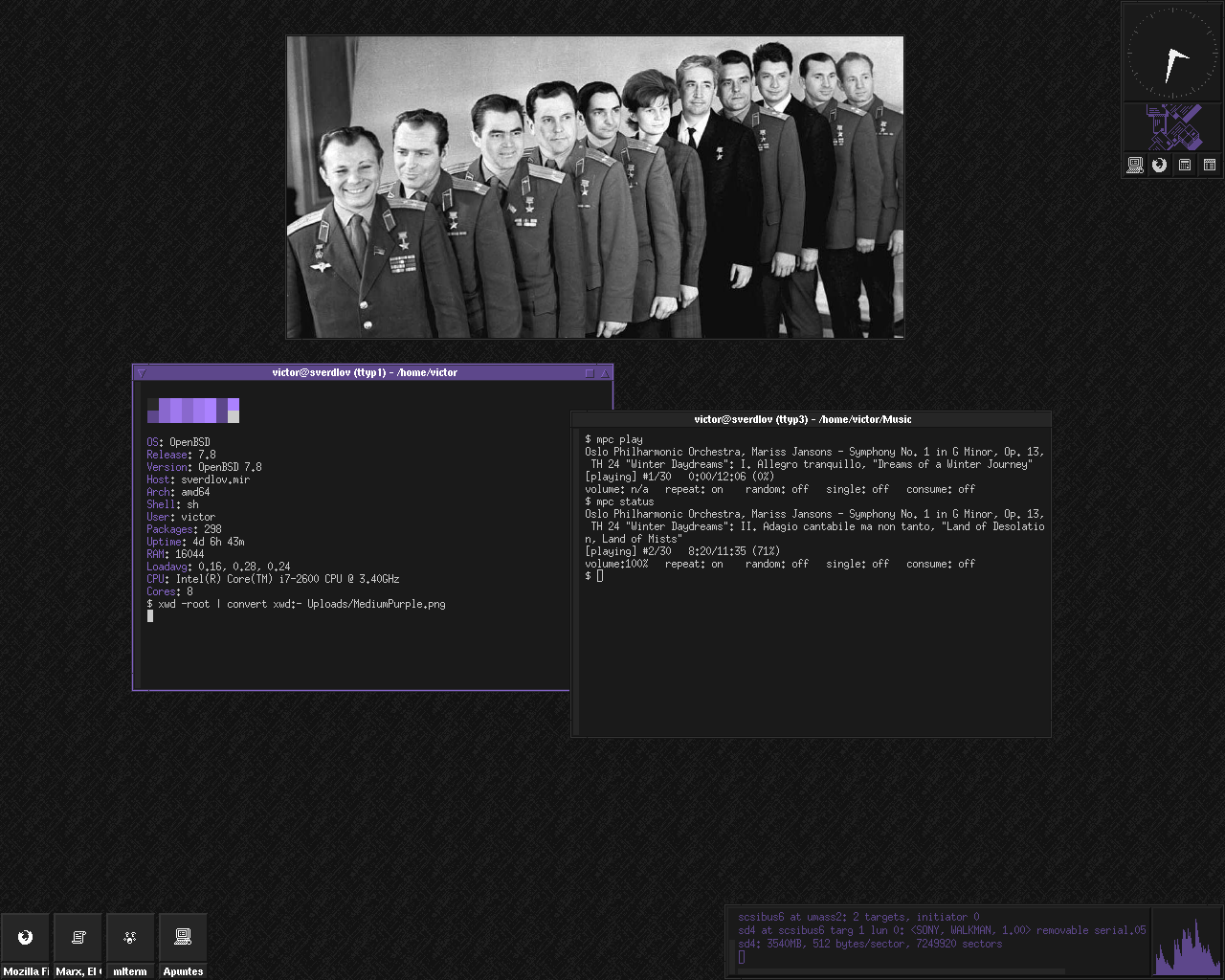Restore the minimized Marx document window
The width and height of the screenshot is (1225, 980).
pos(78,946)
